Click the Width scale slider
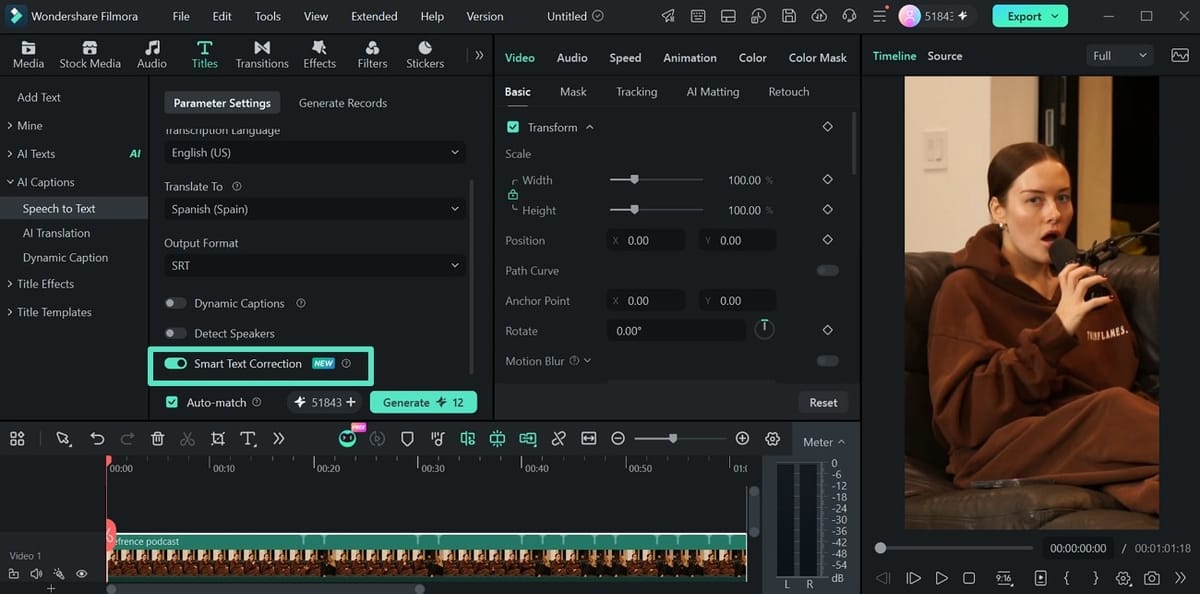Screen dimensions: 1200x594 [656, 180]
